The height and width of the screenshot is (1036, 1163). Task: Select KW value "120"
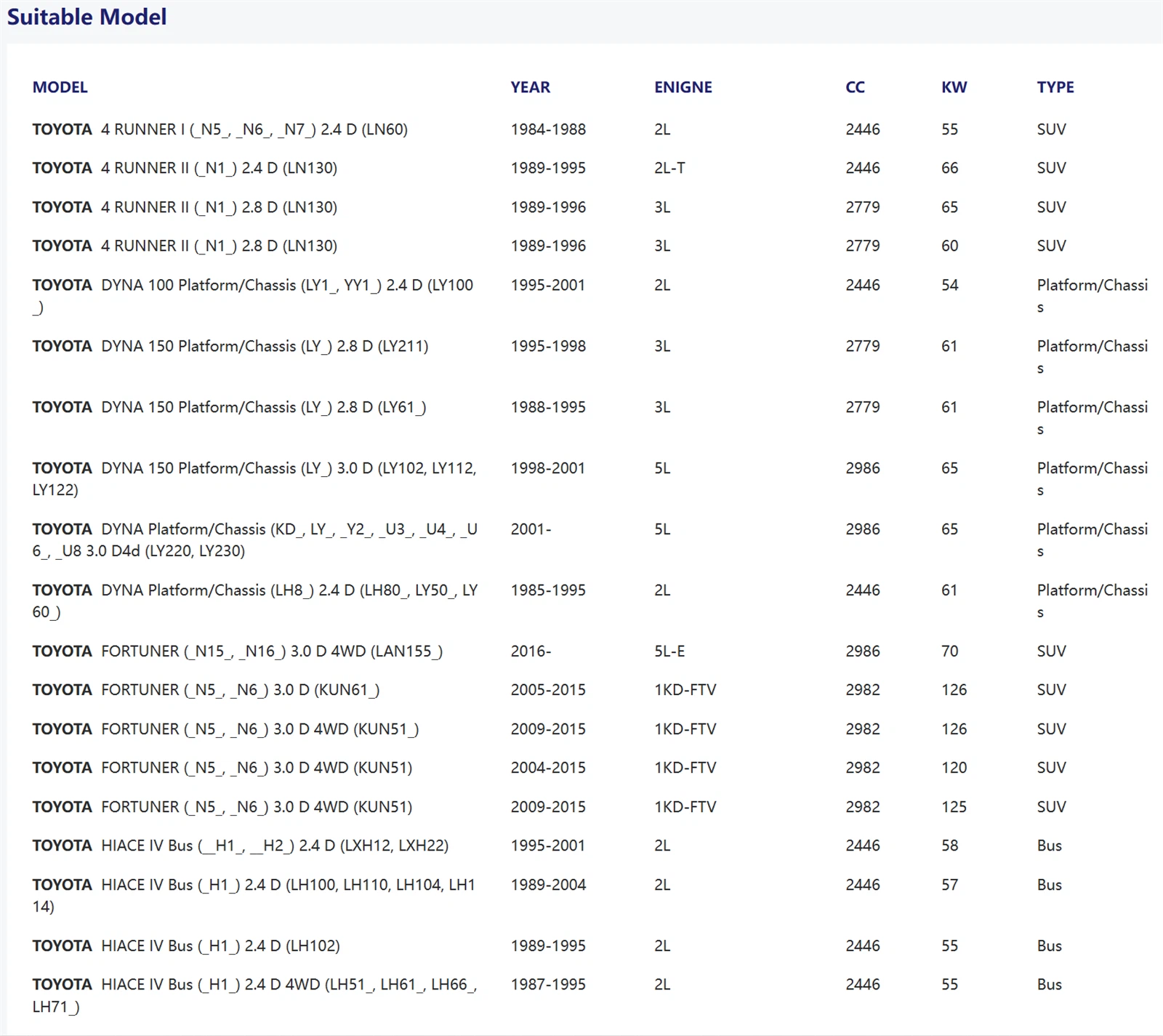(x=954, y=768)
